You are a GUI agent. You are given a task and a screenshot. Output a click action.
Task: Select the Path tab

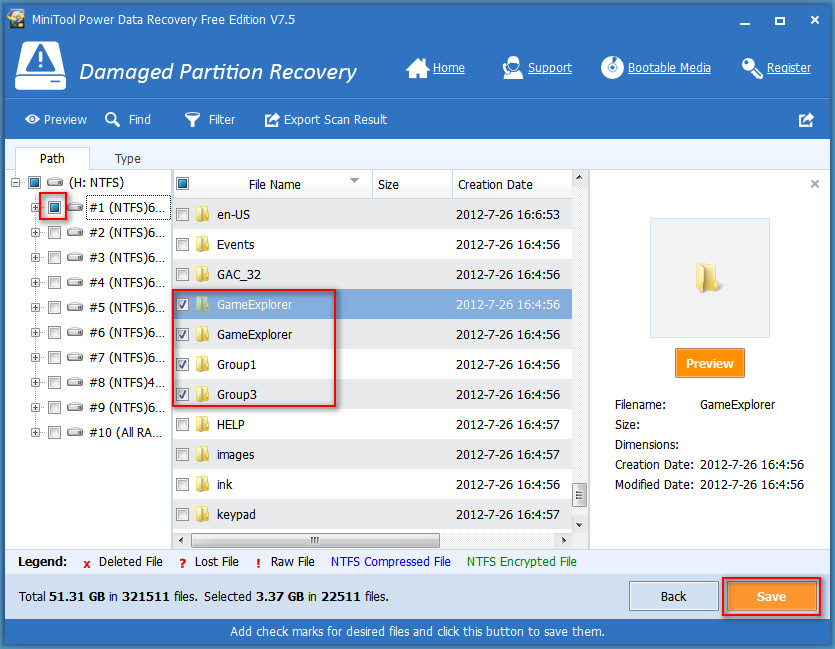pos(52,158)
